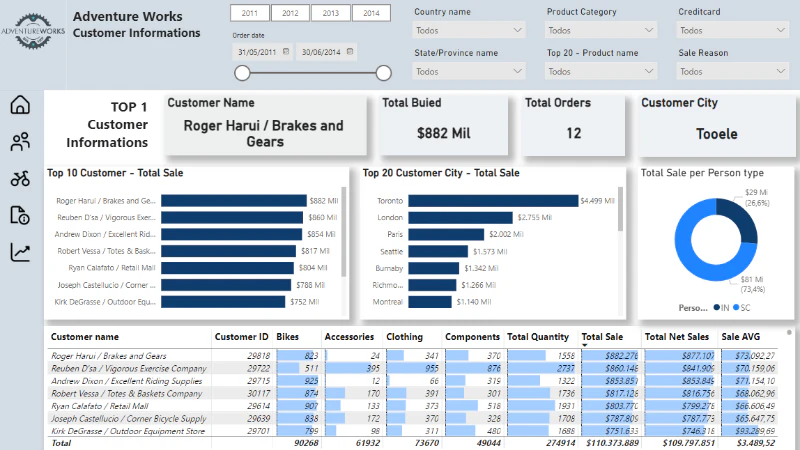Screen dimensions: 800x450
Task: Open the document report icon in sidebar
Action: 20,215
